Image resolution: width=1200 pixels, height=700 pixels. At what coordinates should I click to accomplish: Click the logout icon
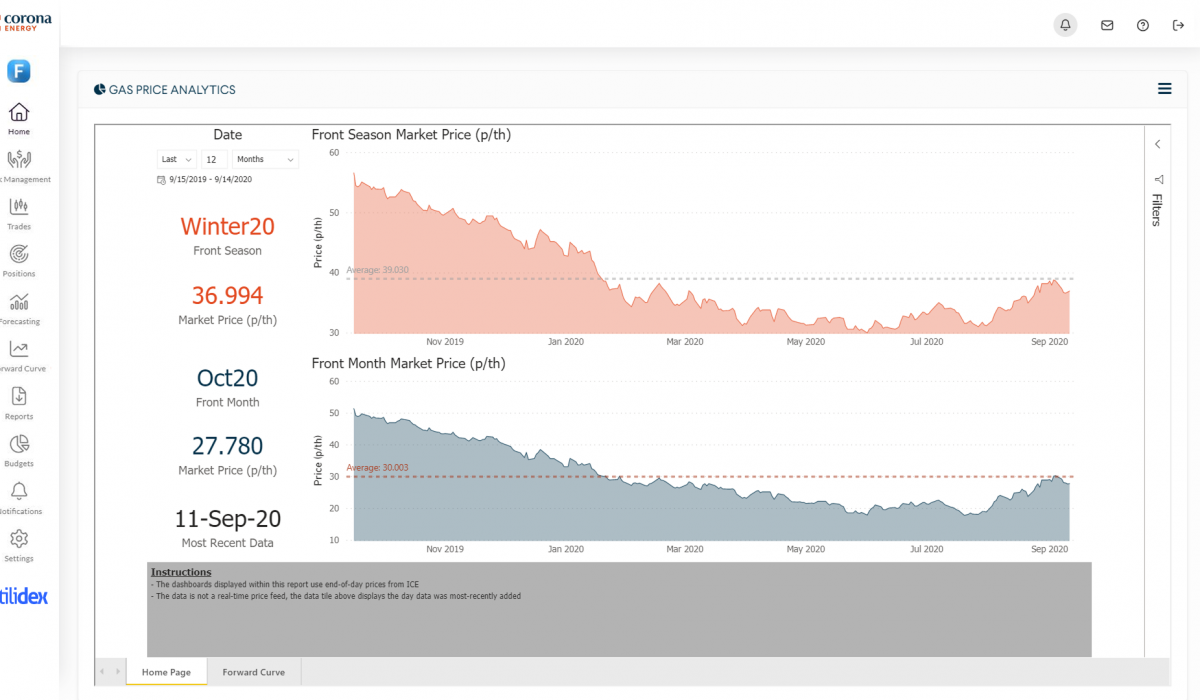pyautogui.click(x=1178, y=25)
